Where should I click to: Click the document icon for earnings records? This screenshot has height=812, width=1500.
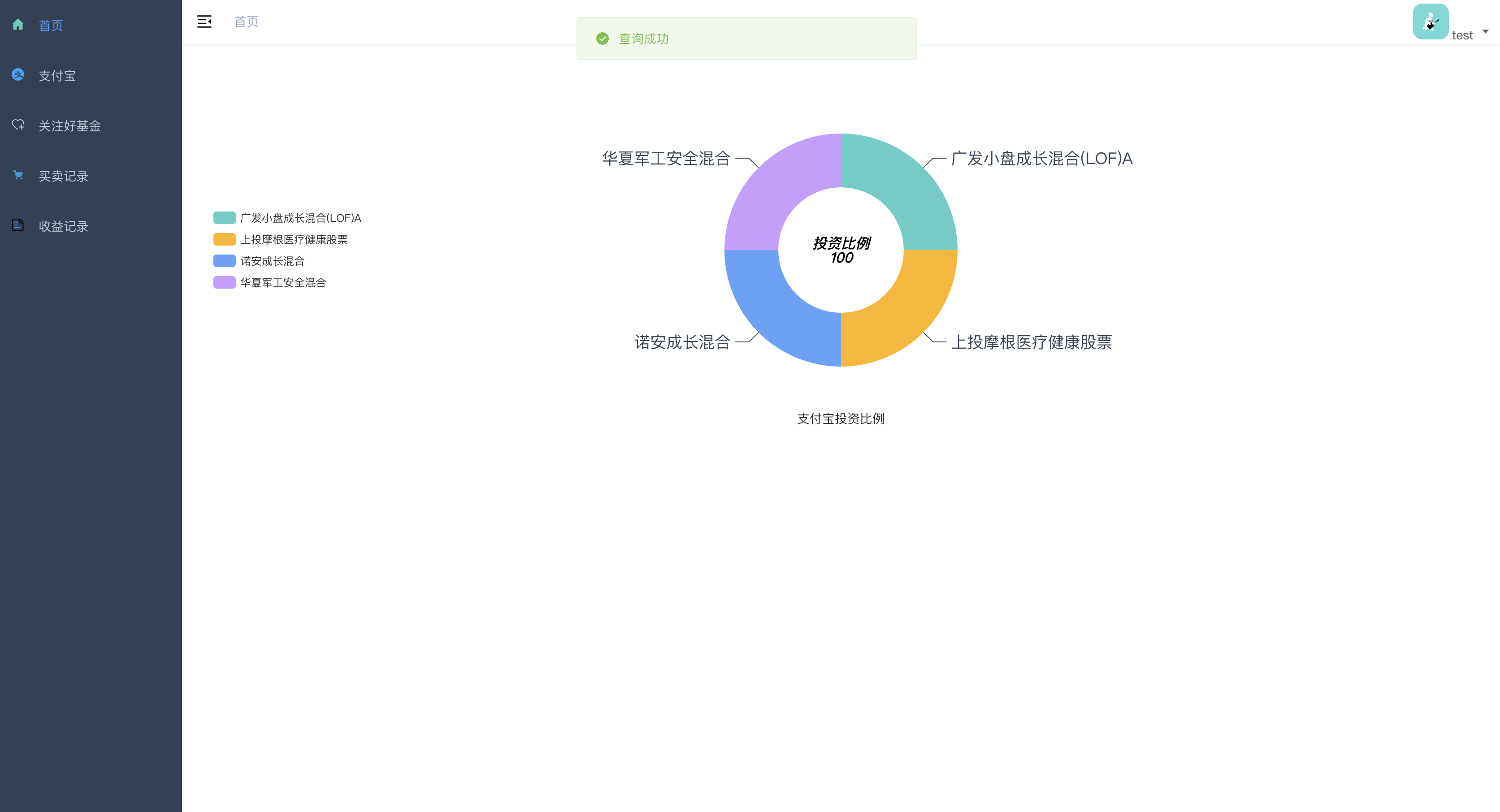point(18,225)
